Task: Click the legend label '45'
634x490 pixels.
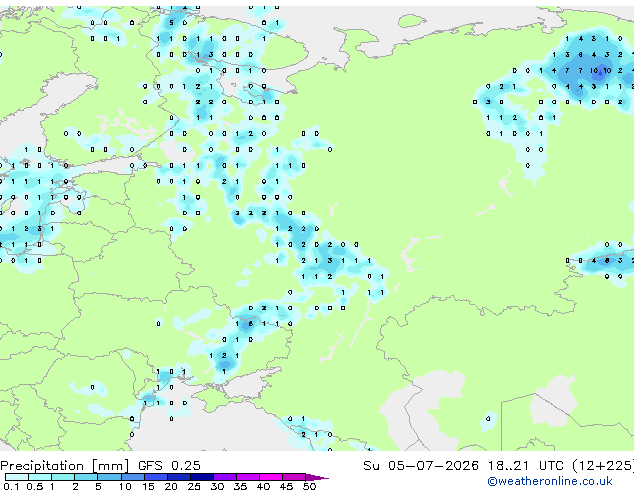Action: pos(286,486)
